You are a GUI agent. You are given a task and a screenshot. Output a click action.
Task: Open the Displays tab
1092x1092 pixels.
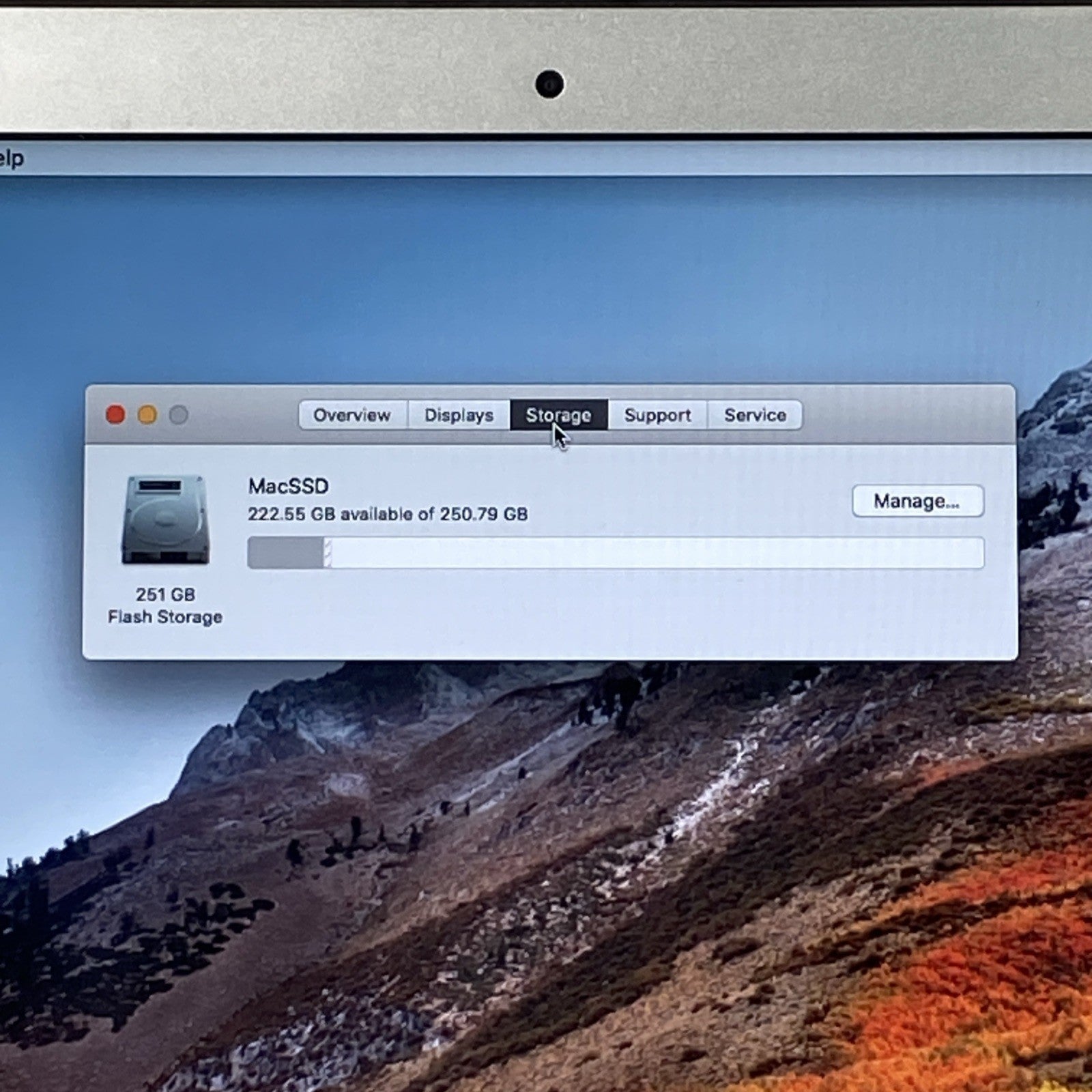pos(459,415)
